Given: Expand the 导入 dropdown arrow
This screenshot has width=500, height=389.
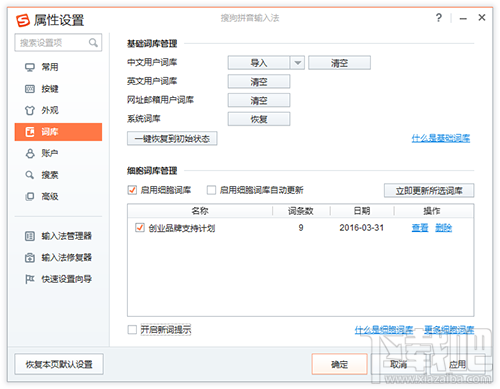Looking at the screenshot, I should (298, 63).
